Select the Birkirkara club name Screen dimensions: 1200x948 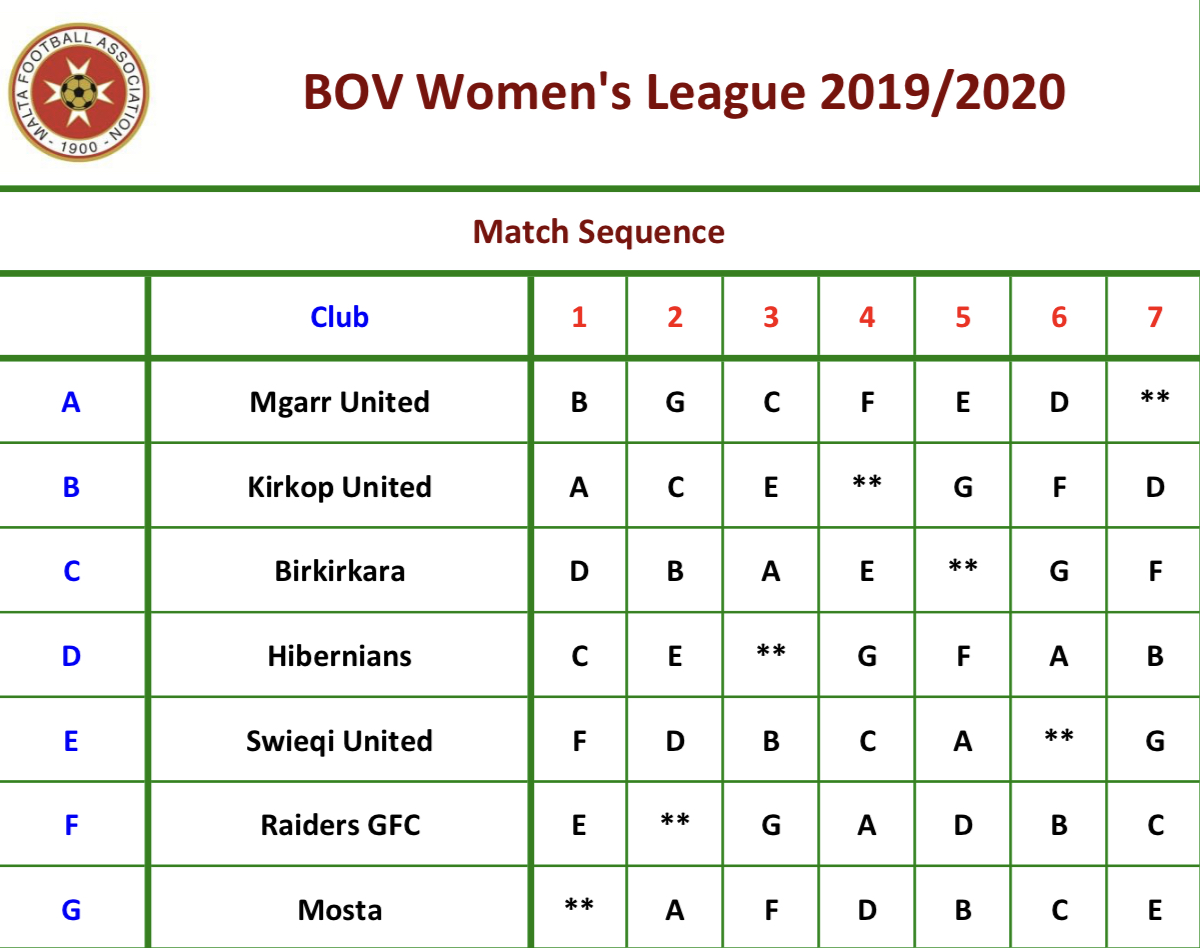coord(339,571)
